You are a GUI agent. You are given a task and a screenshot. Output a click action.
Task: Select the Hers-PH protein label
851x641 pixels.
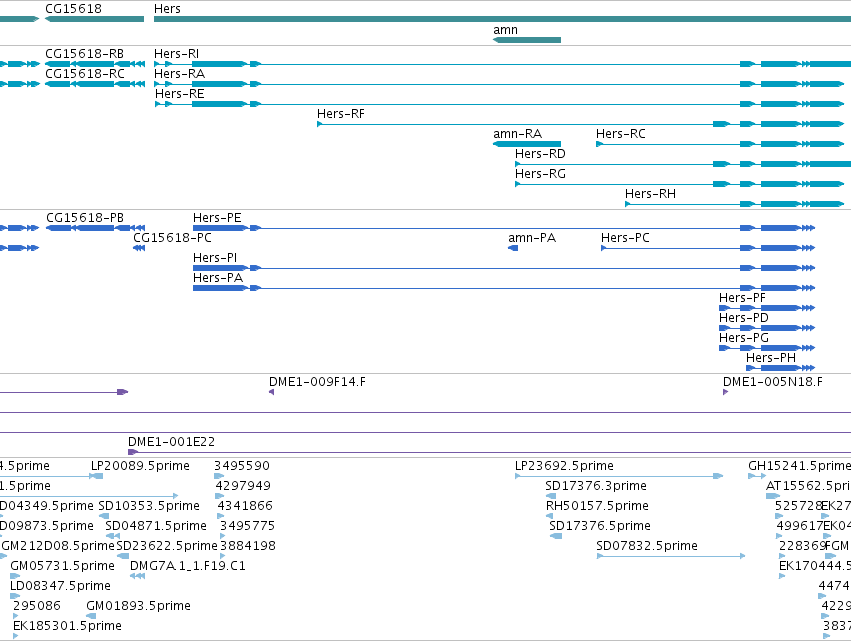771,359
